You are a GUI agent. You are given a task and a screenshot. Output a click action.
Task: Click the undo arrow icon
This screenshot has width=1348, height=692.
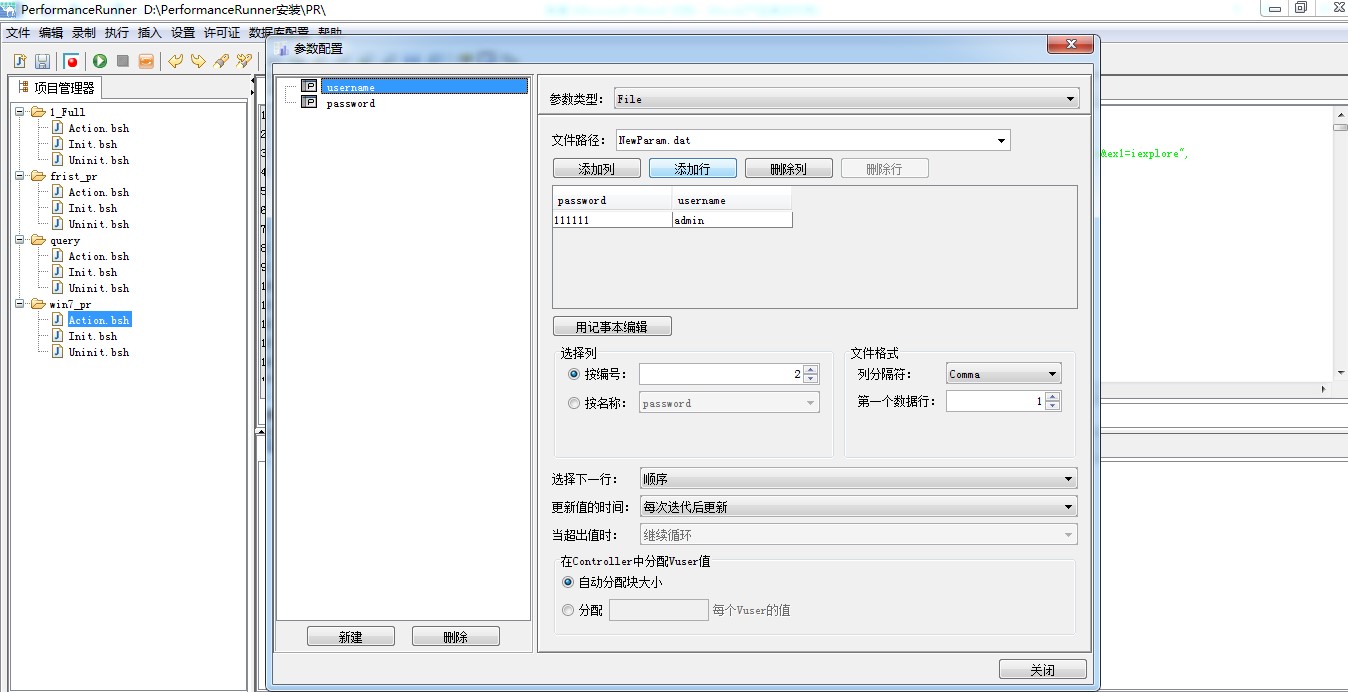point(174,60)
